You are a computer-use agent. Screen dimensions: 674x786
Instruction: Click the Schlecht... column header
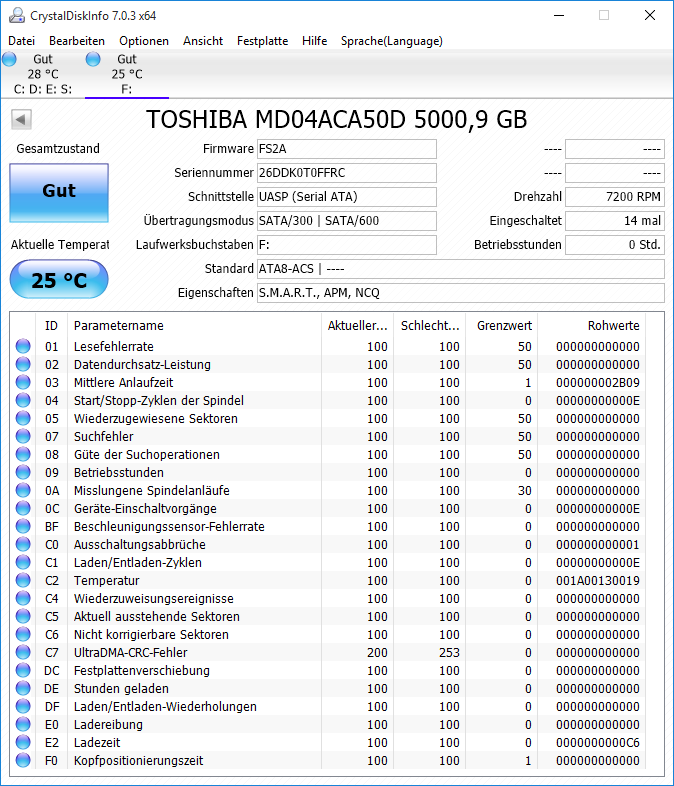click(430, 326)
